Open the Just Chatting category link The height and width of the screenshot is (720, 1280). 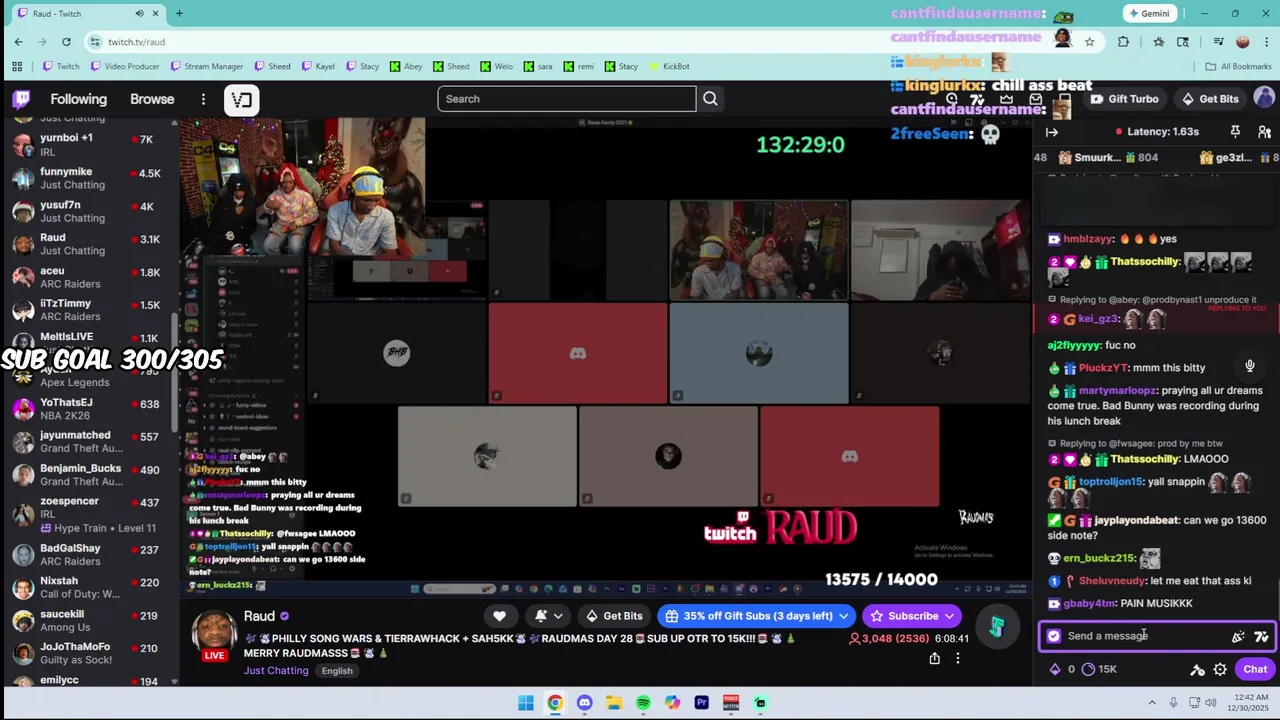tap(276, 670)
